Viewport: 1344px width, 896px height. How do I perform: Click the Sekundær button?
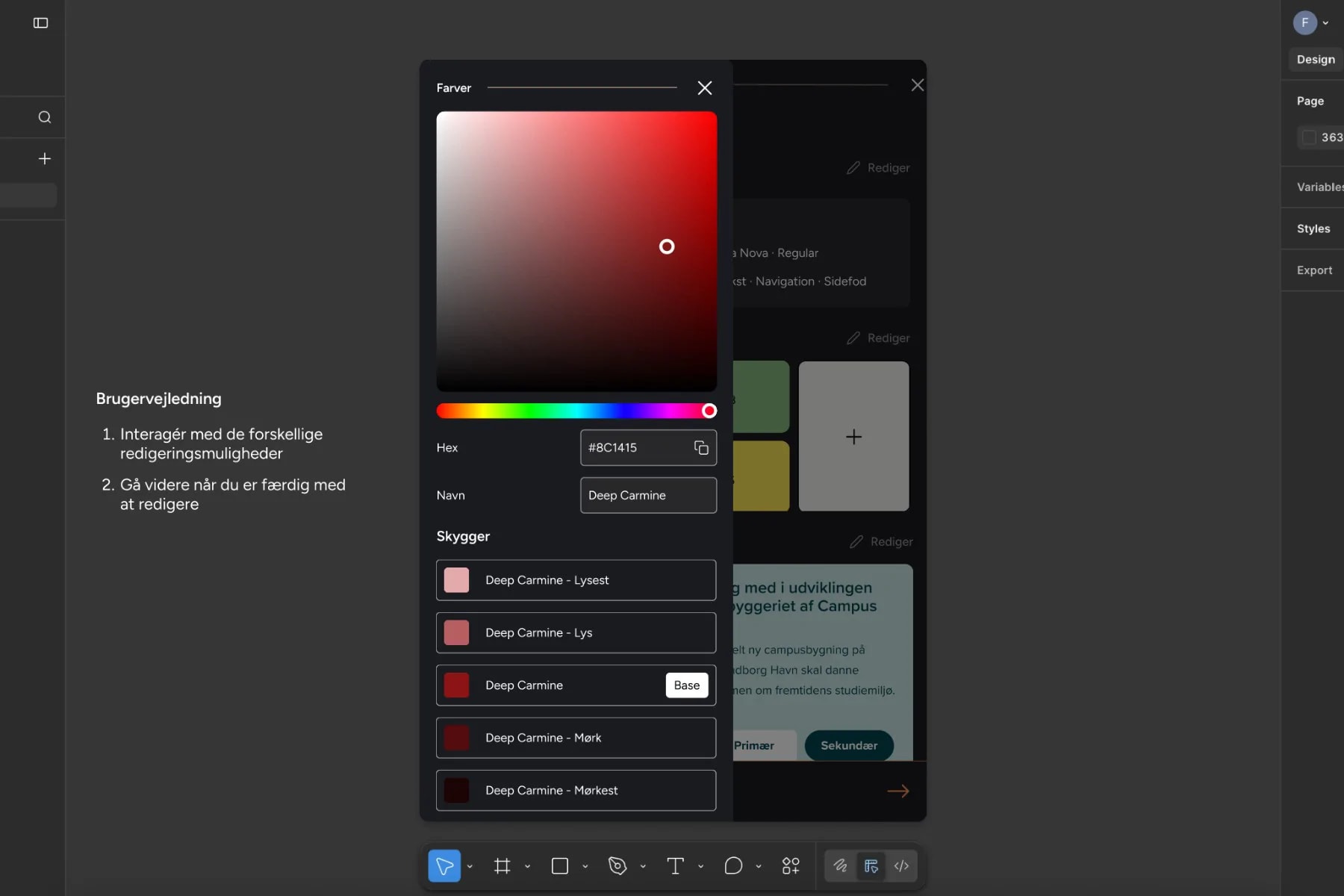[849, 745]
